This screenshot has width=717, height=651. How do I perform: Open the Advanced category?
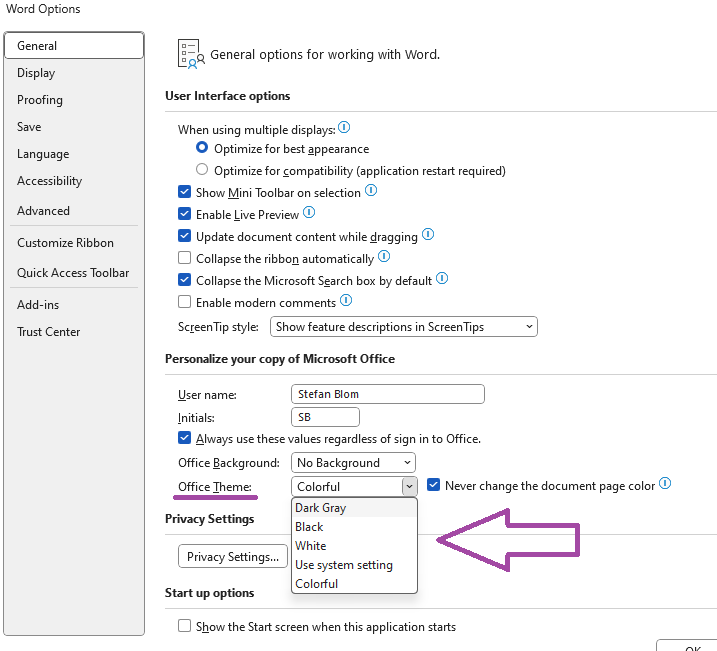[74, 211]
